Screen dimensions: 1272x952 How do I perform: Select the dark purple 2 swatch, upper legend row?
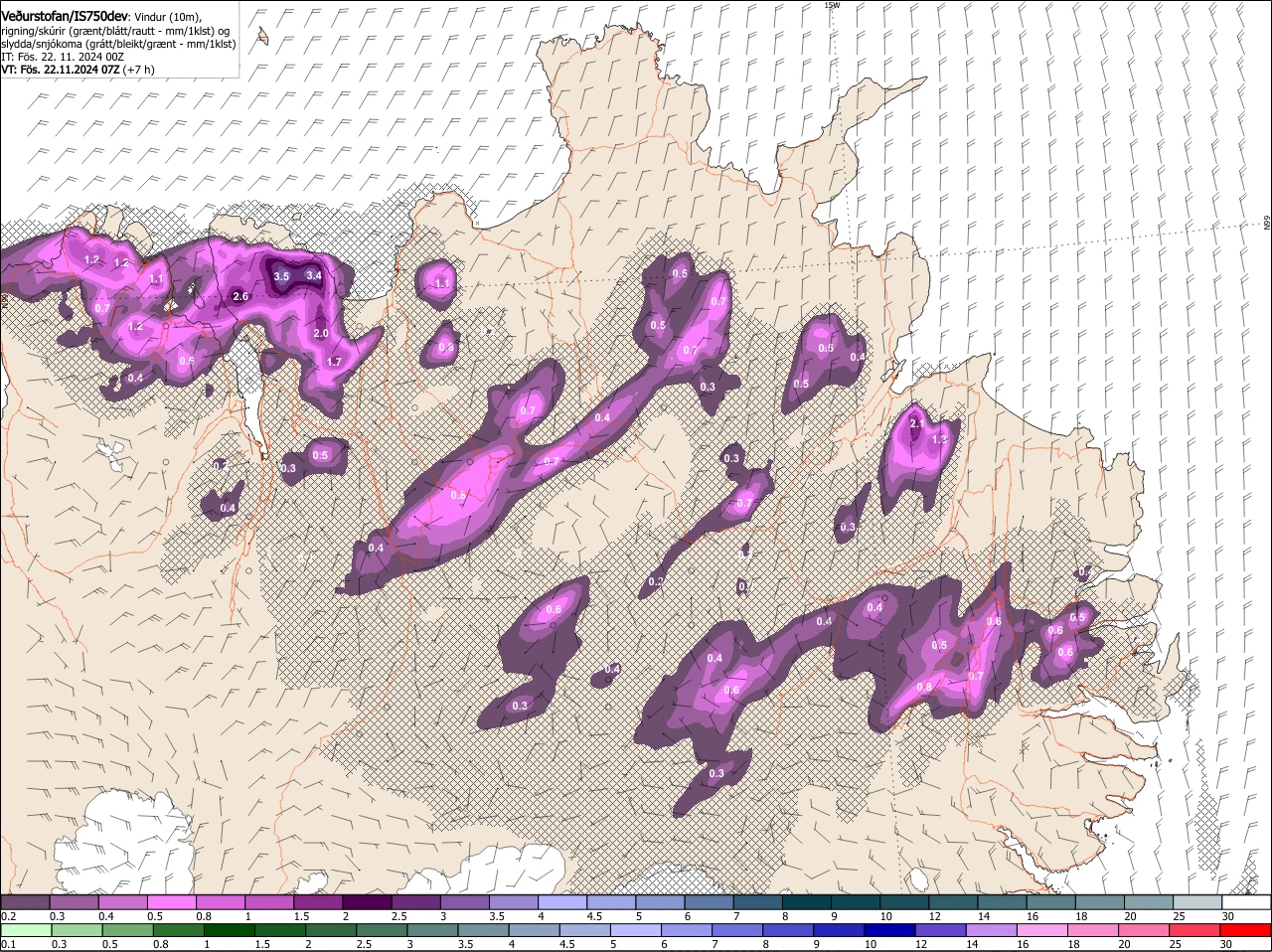click(366, 901)
